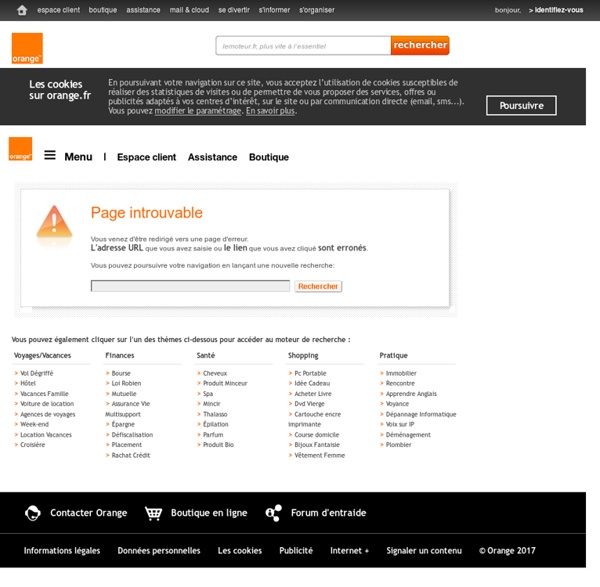Open Agences de voyages link
600x587 pixels.
pos(48,414)
